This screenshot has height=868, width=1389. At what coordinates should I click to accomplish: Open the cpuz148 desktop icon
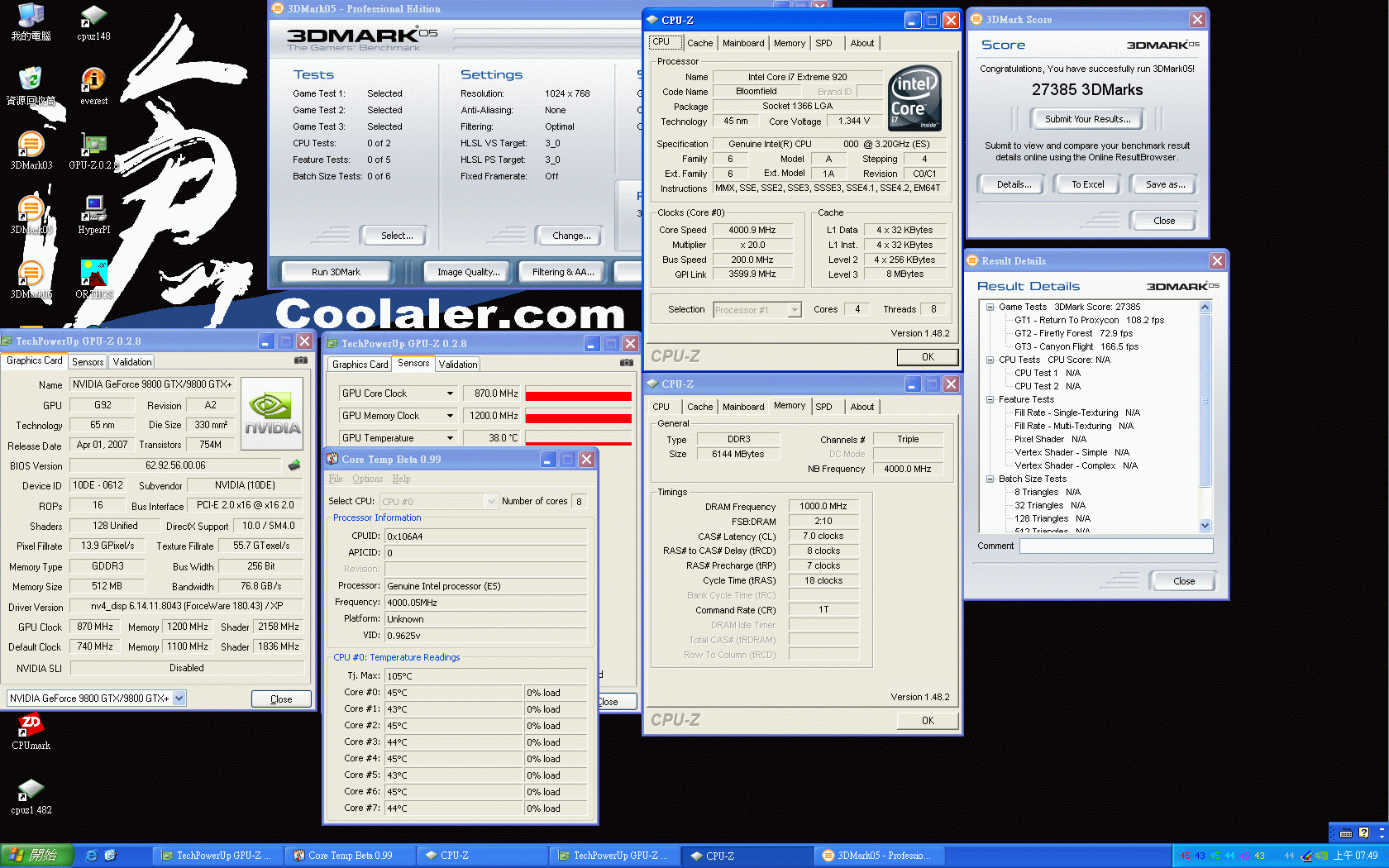point(93,17)
